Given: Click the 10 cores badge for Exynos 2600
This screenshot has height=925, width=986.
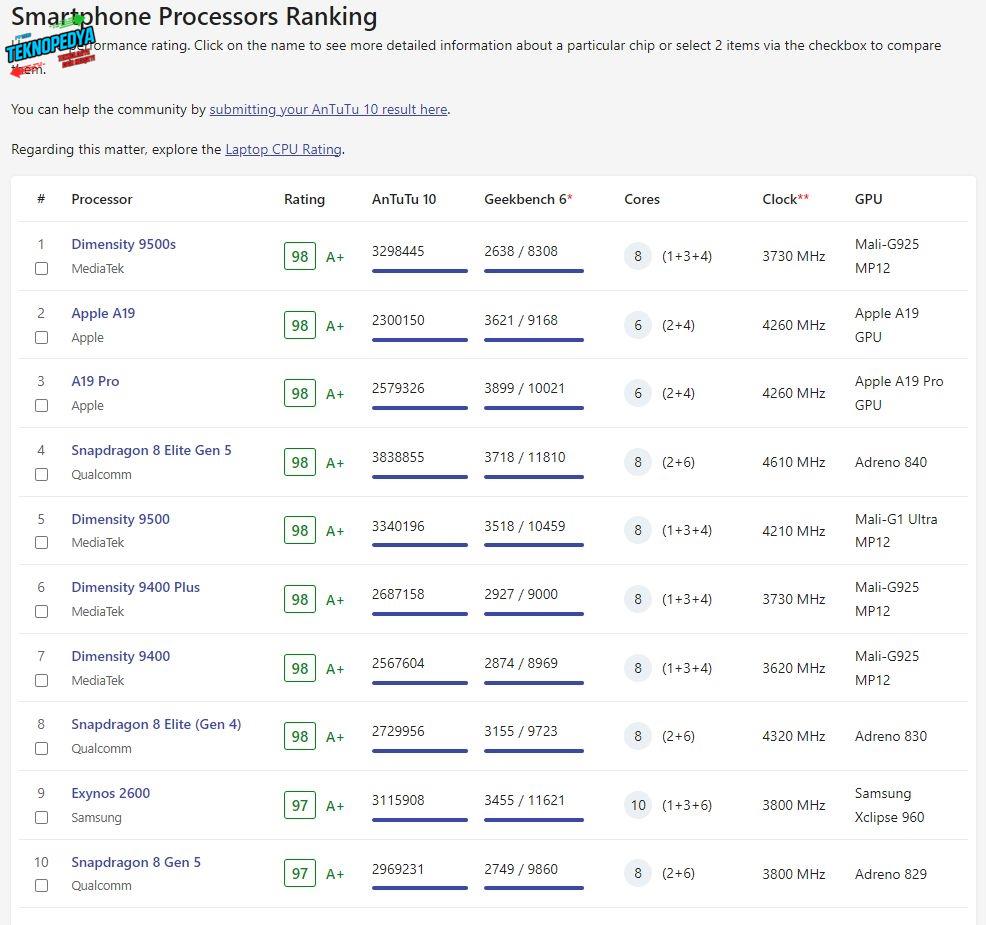Looking at the screenshot, I should coord(638,805).
